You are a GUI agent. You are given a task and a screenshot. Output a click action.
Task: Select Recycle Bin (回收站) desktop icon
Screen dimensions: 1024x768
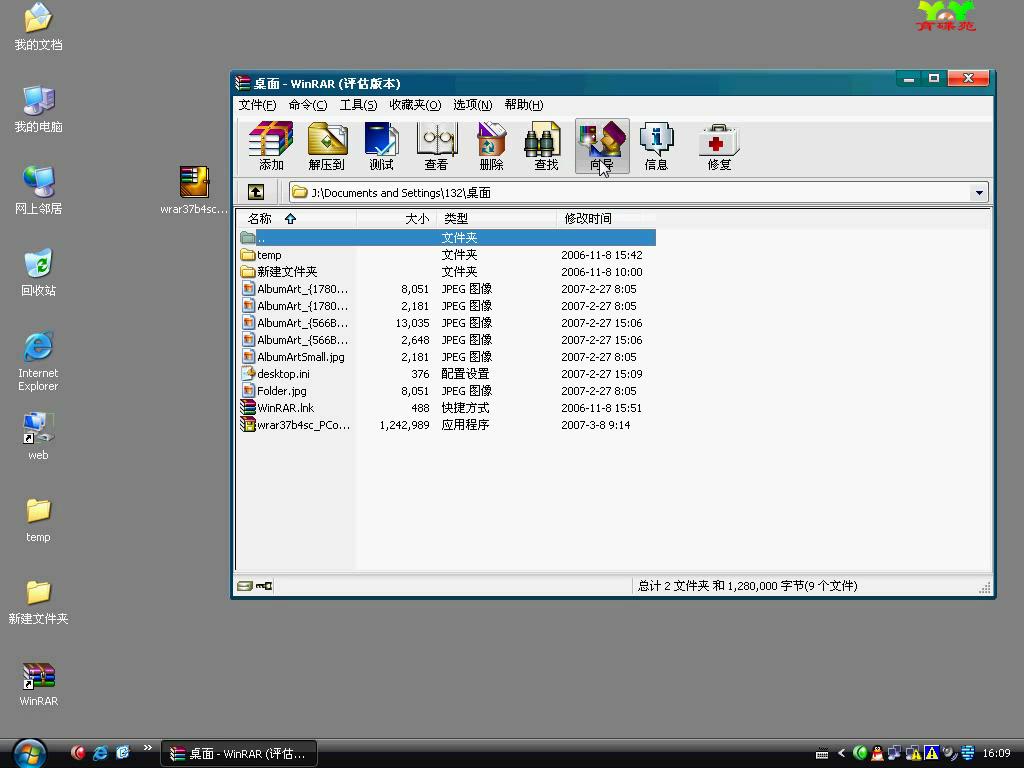point(39,273)
